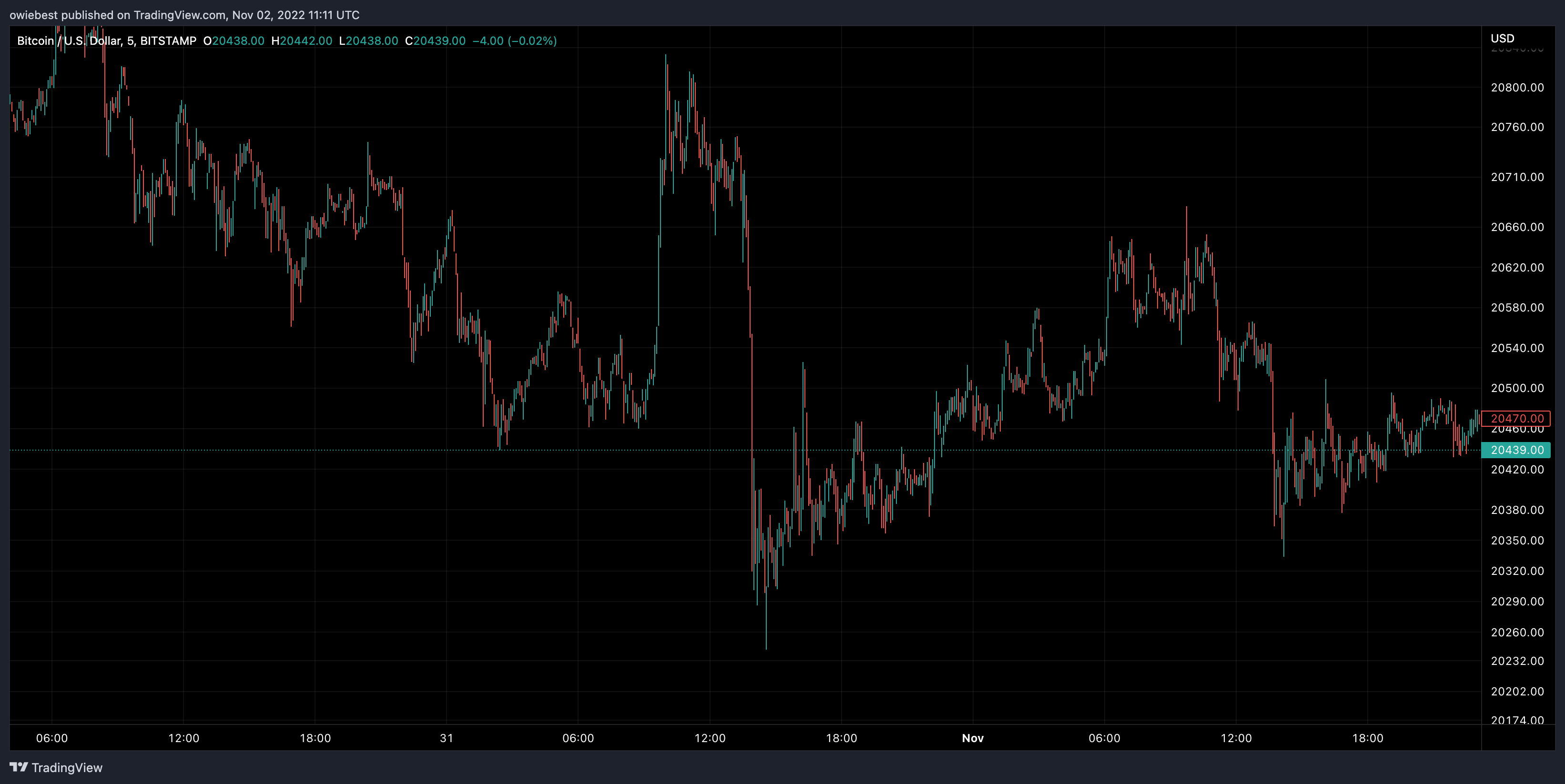Image resolution: width=1565 pixels, height=784 pixels.
Task: Click the 20800.00 price axis label
Action: [1517, 88]
